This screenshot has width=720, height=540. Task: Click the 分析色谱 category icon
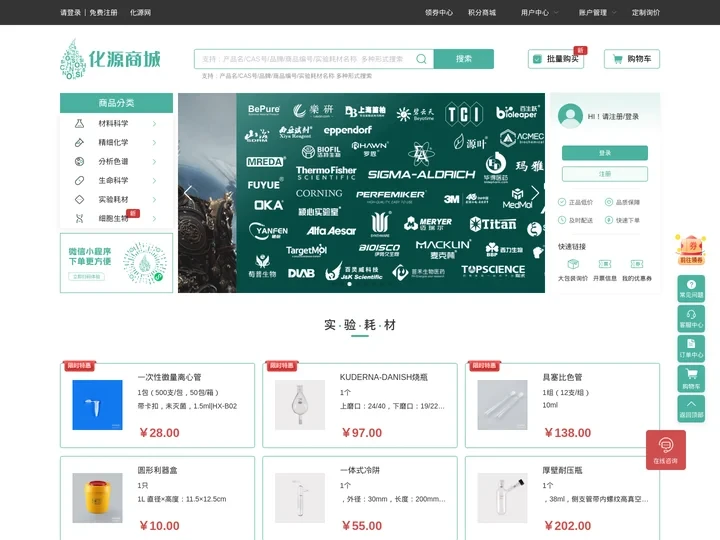point(79,161)
